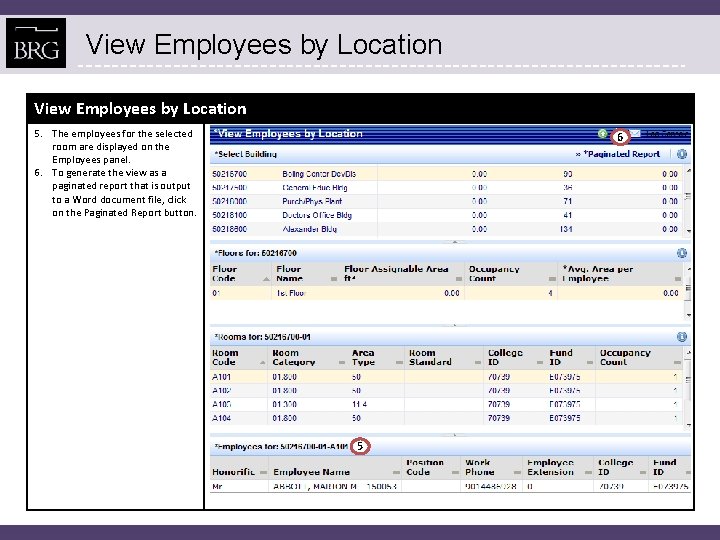The width and height of the screenshot is (720, 540).
Task: Select building 50218100 Doctors Office Bldg
Action: tap(447, 215)
